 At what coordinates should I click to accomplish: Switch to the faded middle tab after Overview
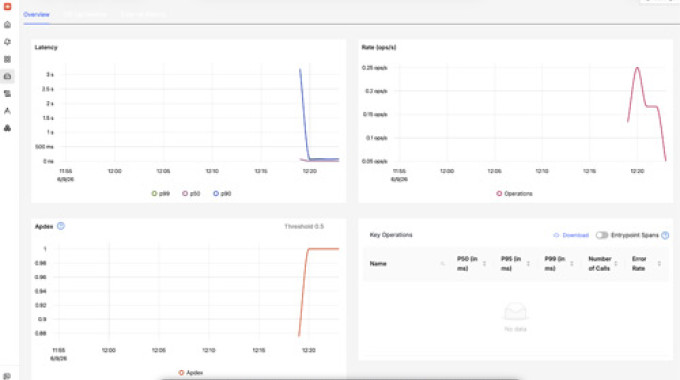point(85,14)
